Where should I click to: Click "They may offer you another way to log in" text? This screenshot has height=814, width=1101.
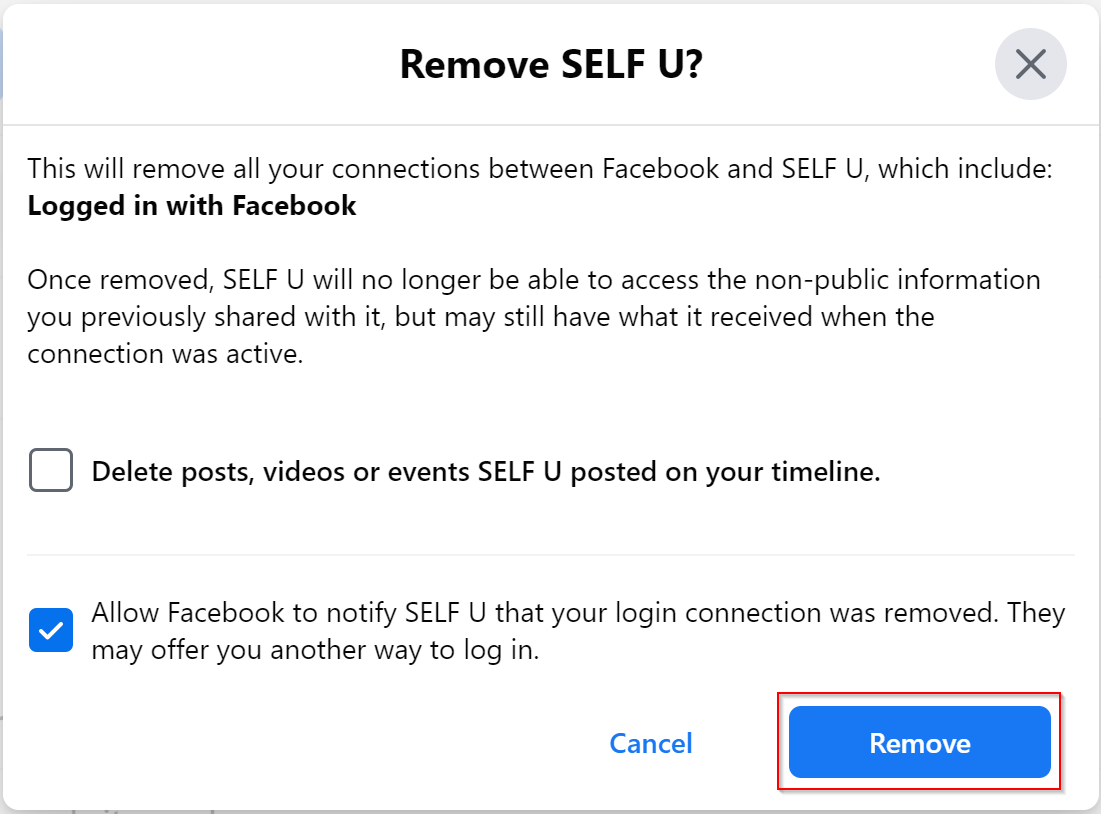pos(315,651)
